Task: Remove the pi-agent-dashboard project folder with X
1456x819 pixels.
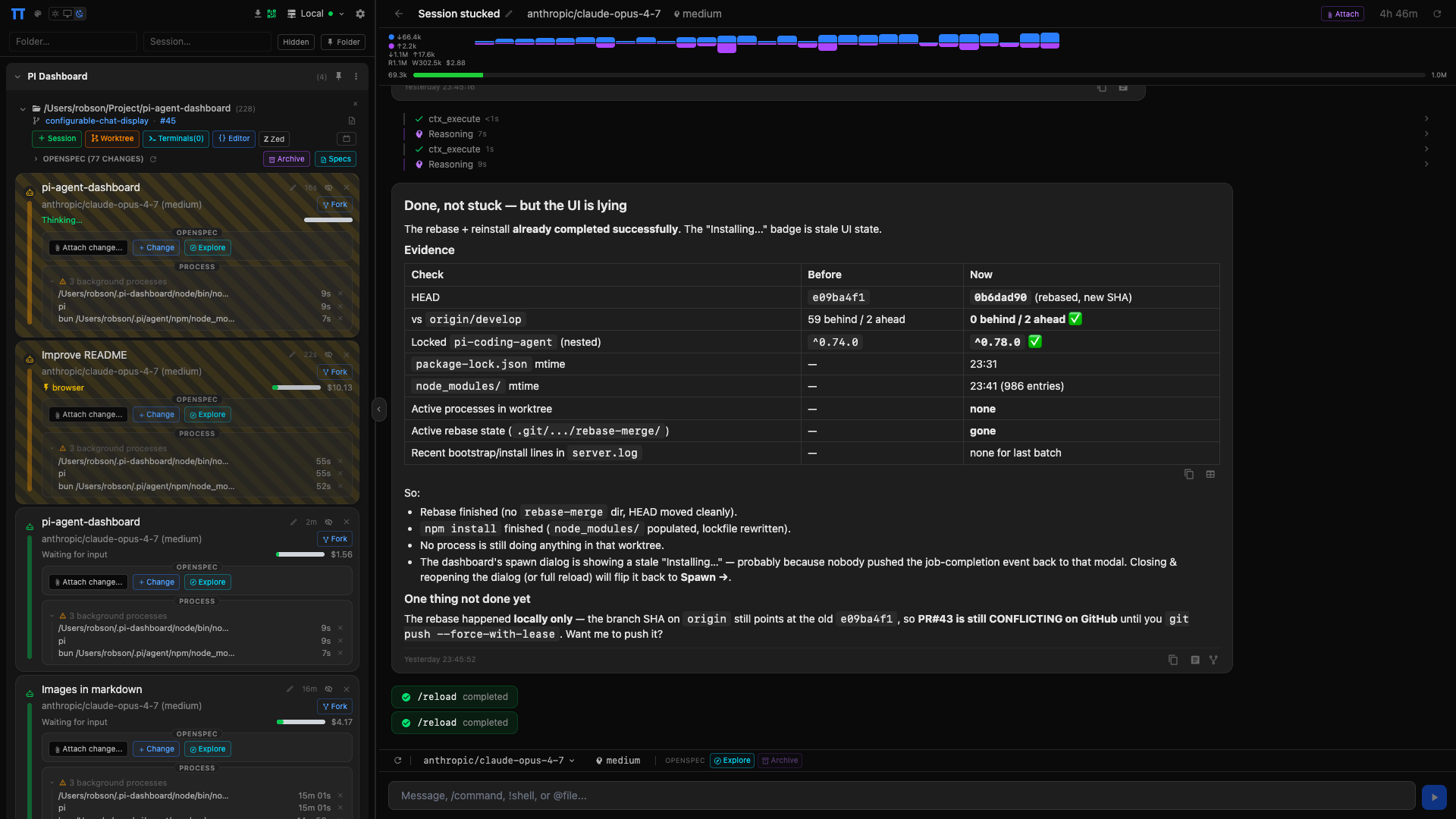Action: tap(355, 104)
